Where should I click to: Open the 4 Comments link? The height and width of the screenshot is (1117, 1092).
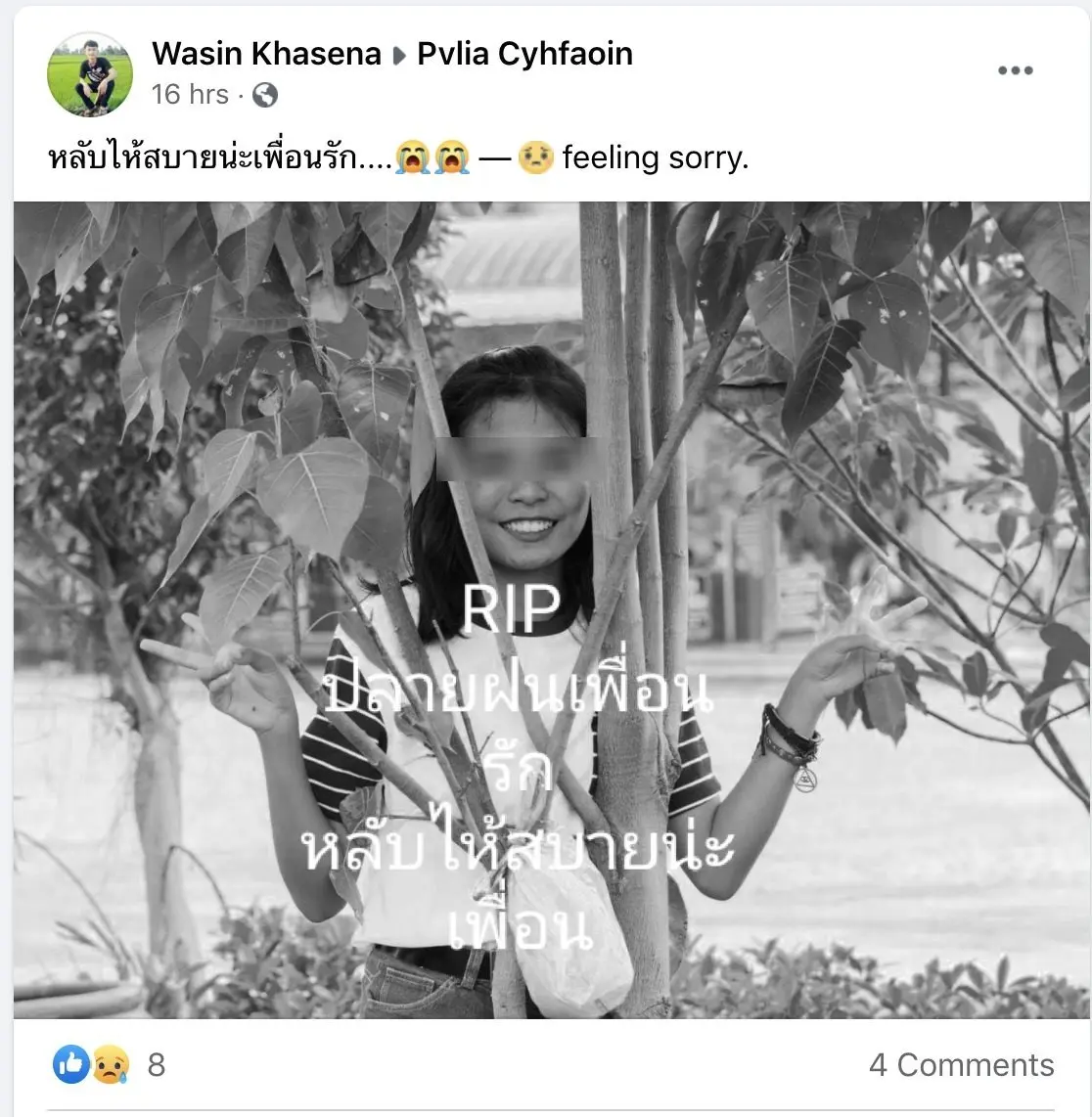961,1065
